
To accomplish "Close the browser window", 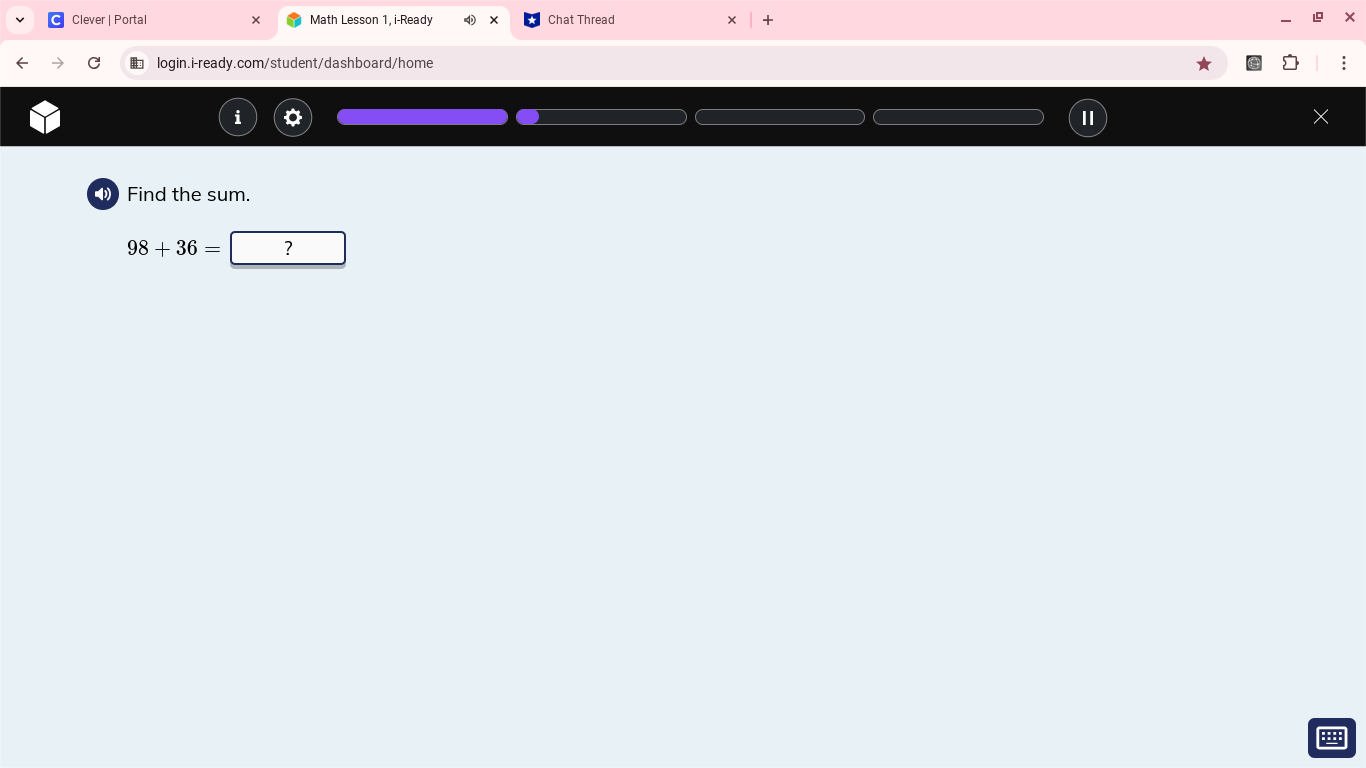I will coord(1350,18).
